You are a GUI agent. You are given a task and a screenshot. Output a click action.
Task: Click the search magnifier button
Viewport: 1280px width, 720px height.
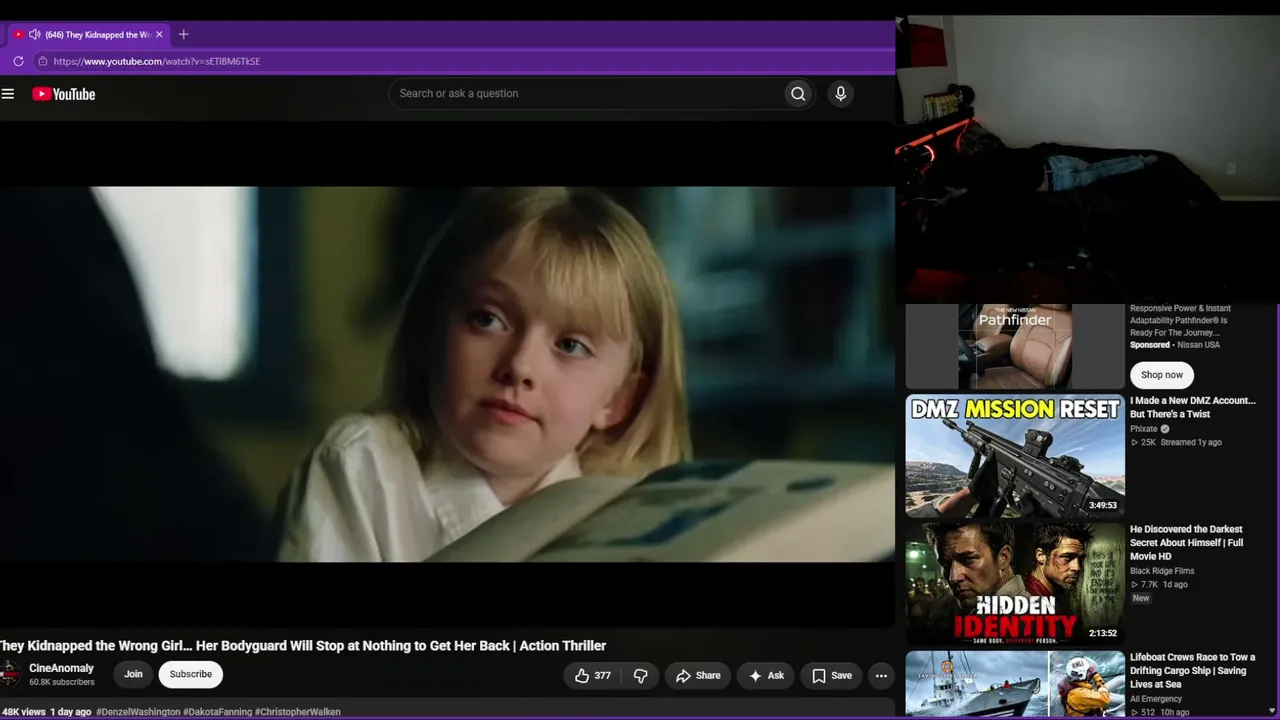pos(798,94)
